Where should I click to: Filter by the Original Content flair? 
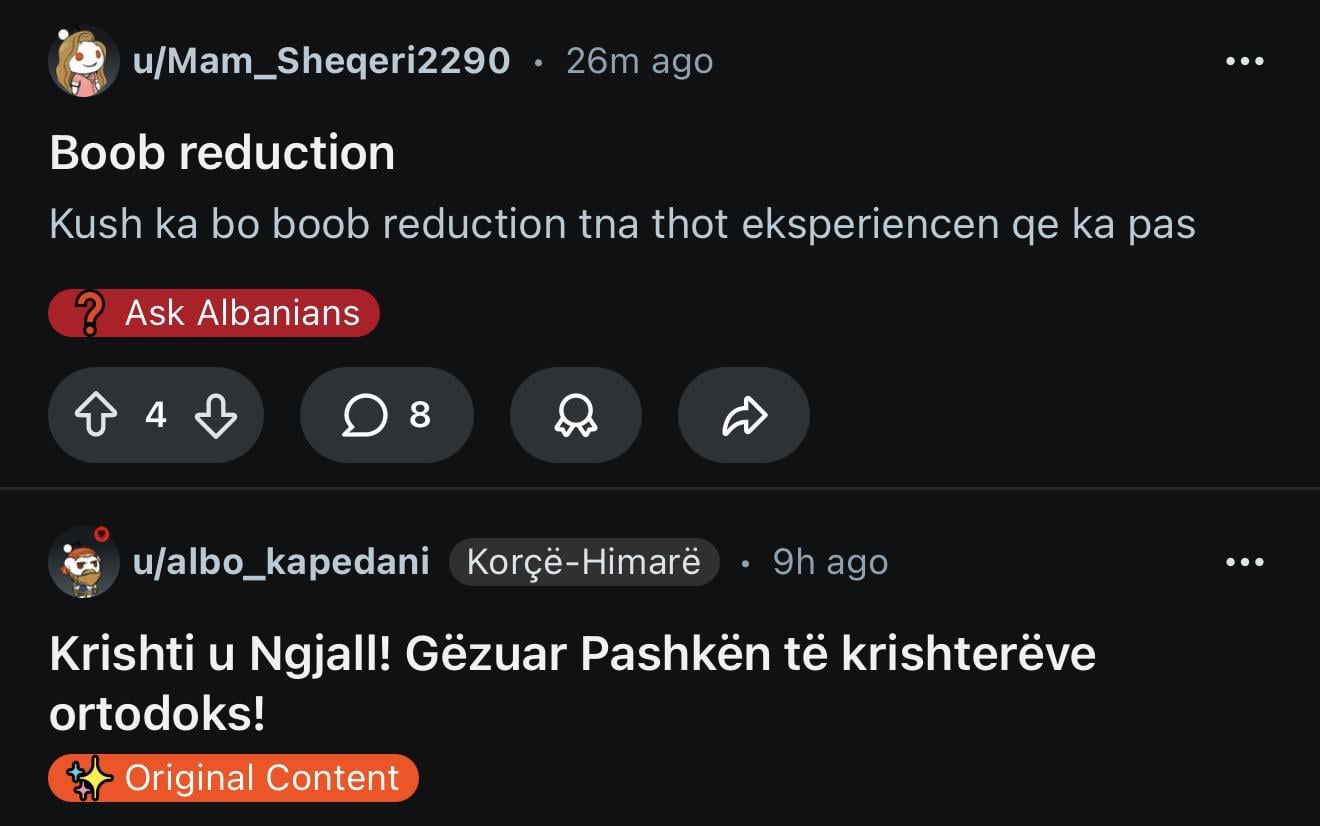tap(261, 779)
